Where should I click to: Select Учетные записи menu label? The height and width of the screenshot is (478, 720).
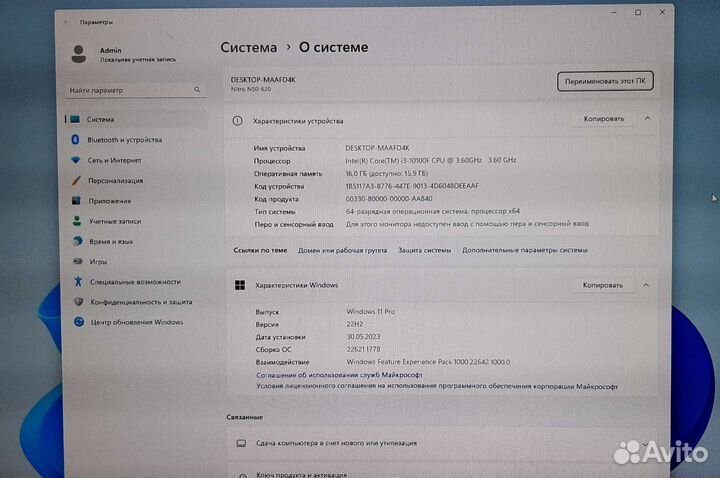[x=115, y=221]
